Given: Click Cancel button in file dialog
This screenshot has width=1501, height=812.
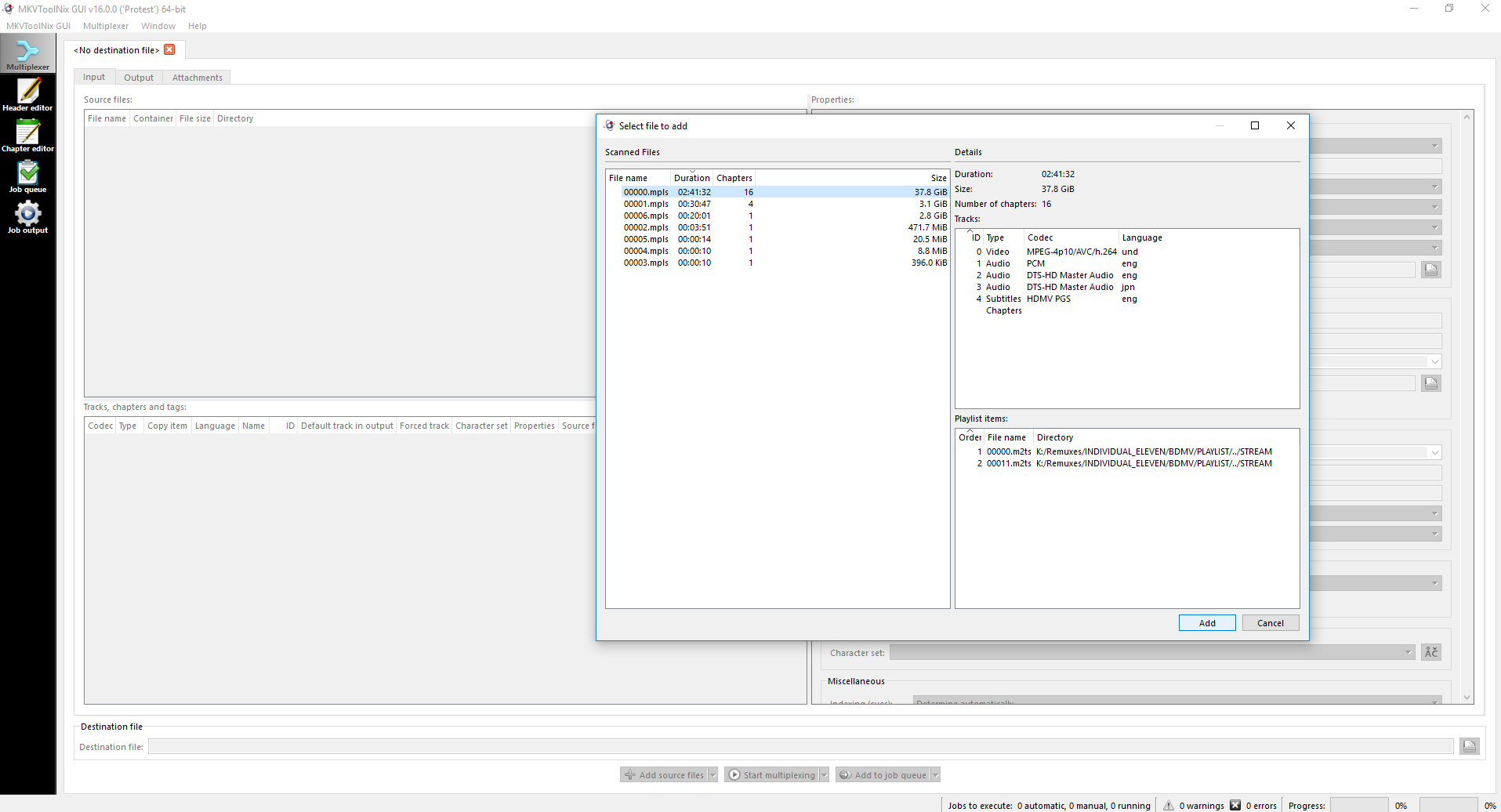Looking at the screenshot, I should 1271,623.
